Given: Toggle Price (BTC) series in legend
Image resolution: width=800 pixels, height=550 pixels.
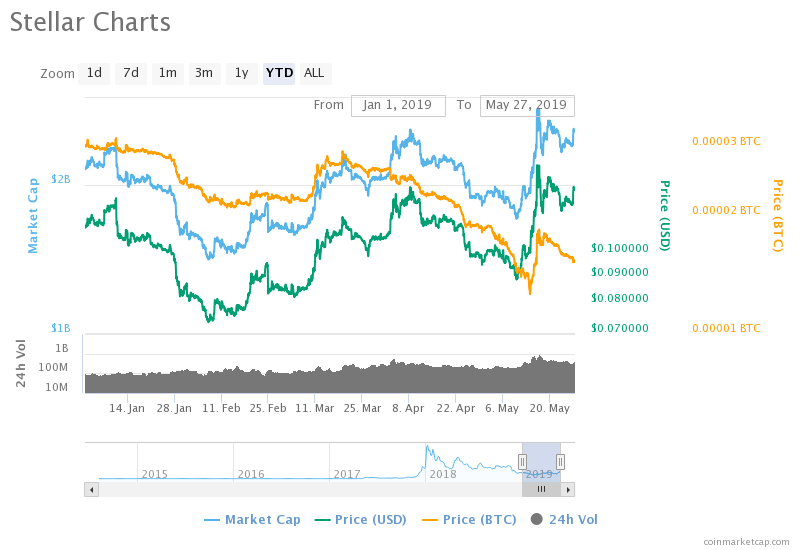Looking at the screenshot, I should coord(469,520).
